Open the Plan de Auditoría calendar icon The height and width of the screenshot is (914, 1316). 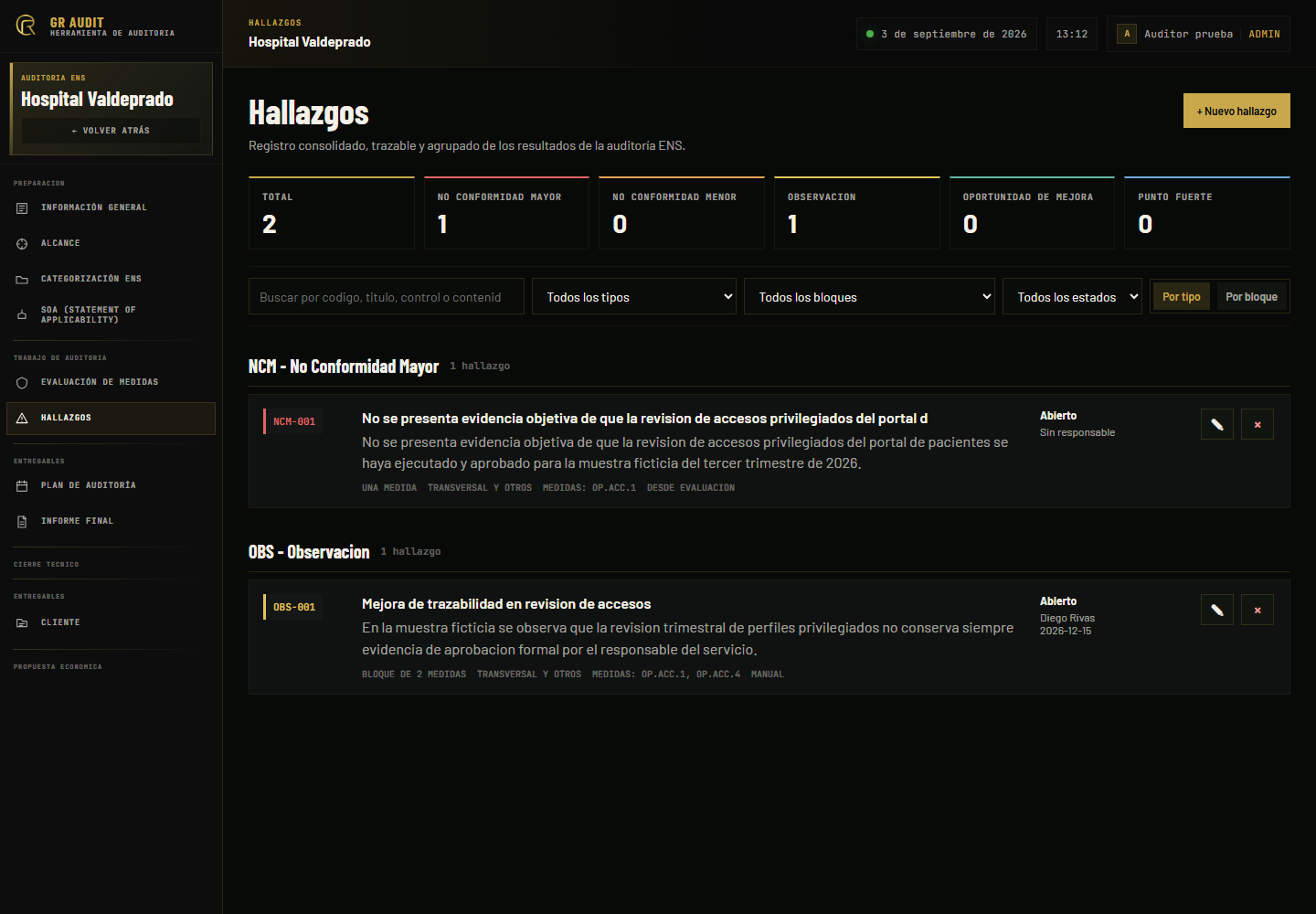[x=22, y=486]
